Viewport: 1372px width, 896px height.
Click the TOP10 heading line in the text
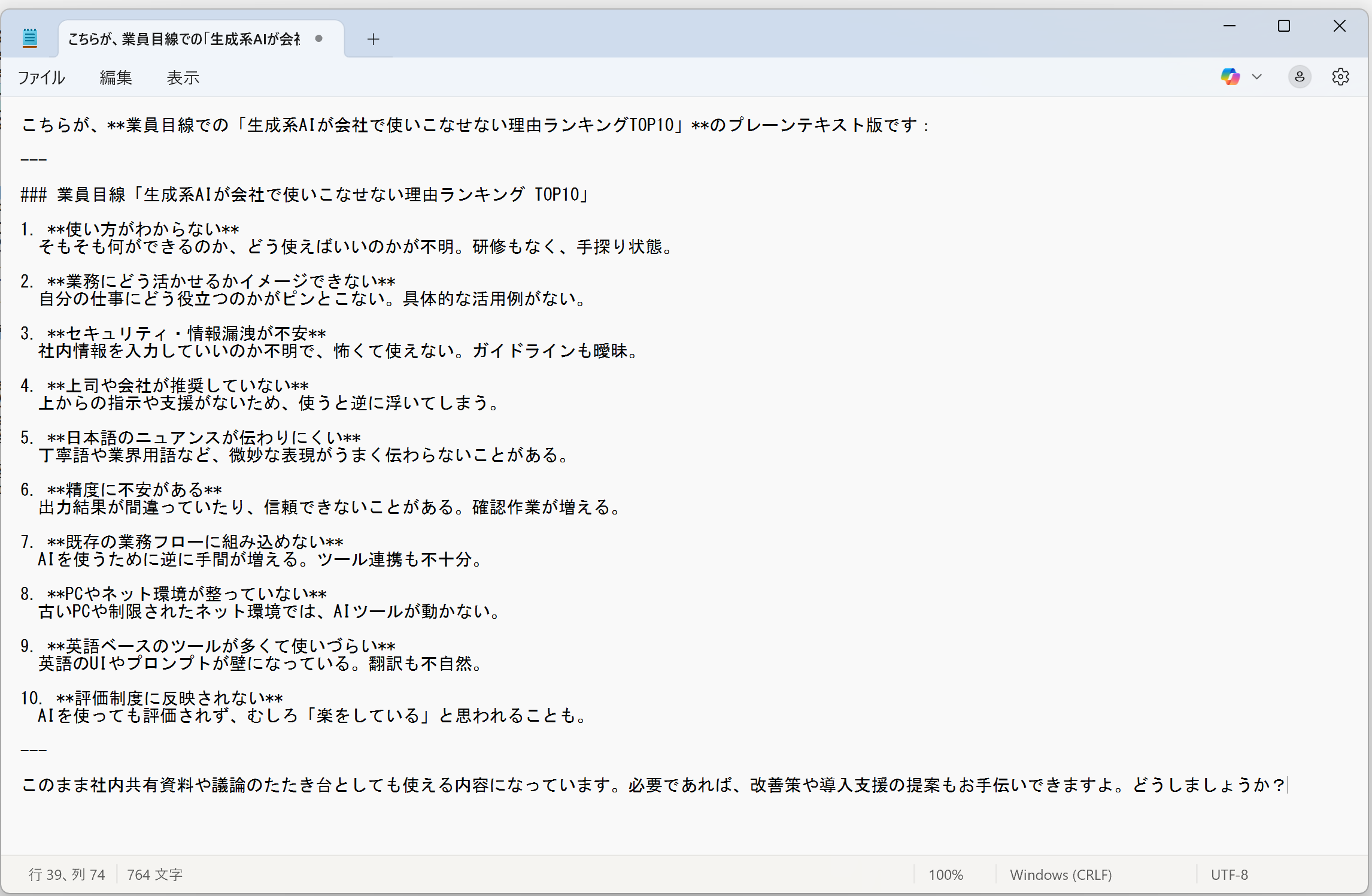coord(304,194)
